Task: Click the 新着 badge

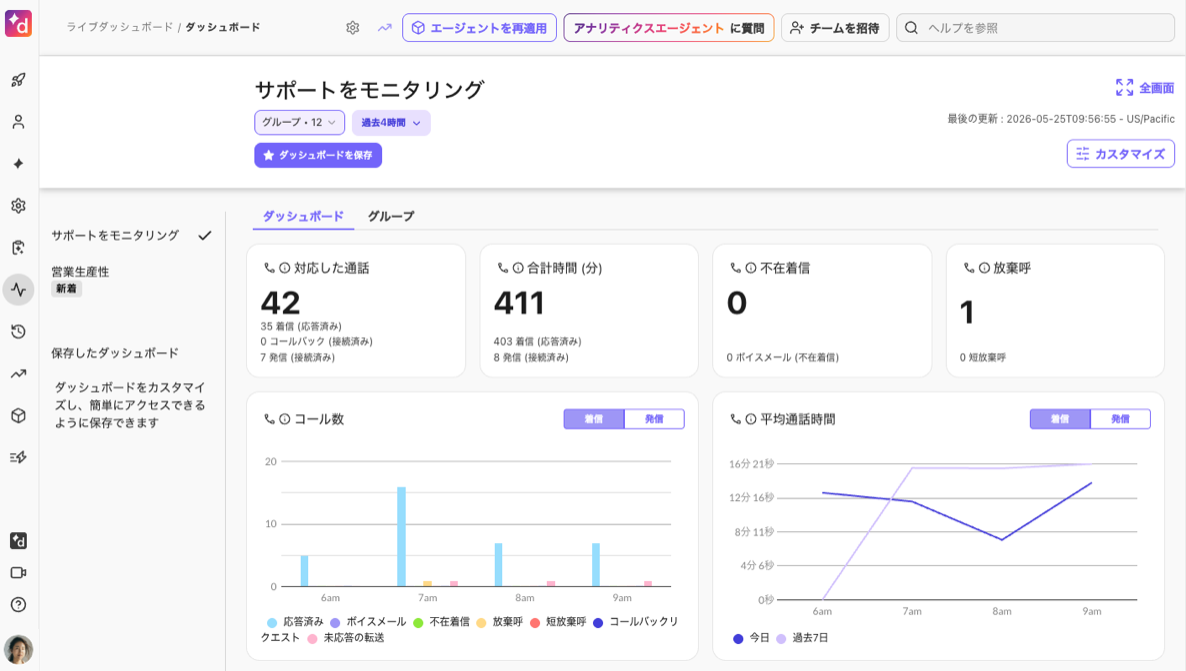Action: pos(67,289)
